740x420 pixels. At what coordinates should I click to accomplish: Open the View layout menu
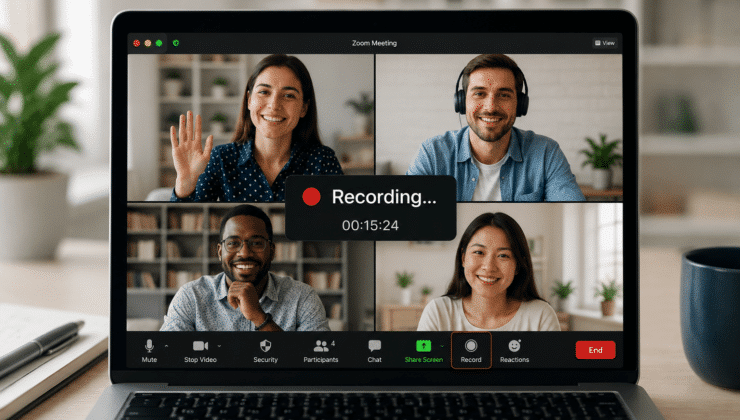(605, 43)
